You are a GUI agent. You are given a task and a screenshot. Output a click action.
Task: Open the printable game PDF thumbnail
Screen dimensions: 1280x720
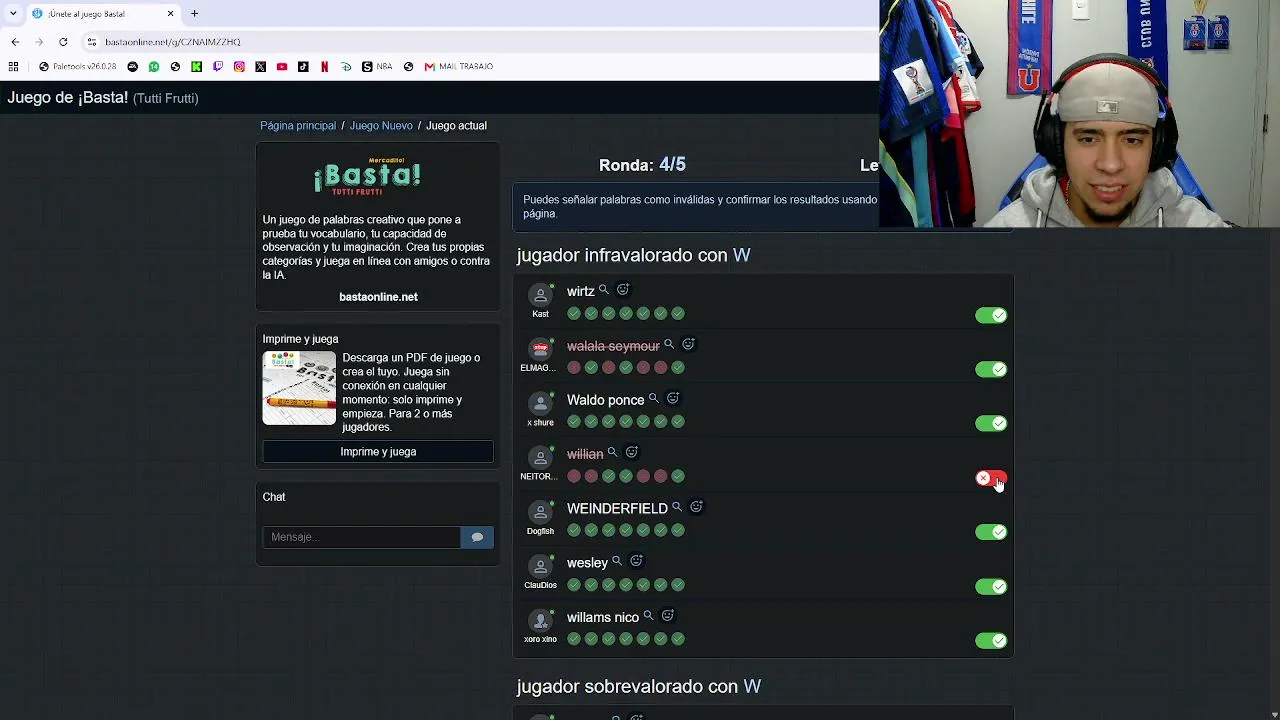299,388
